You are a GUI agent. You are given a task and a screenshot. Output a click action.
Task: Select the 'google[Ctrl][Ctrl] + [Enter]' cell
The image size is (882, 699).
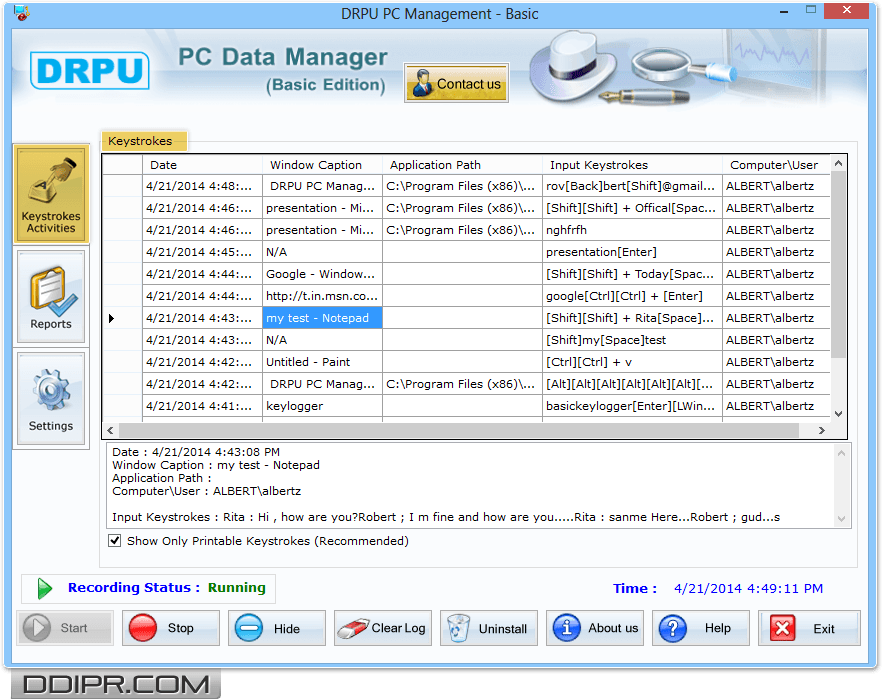(x=632, y=296)
